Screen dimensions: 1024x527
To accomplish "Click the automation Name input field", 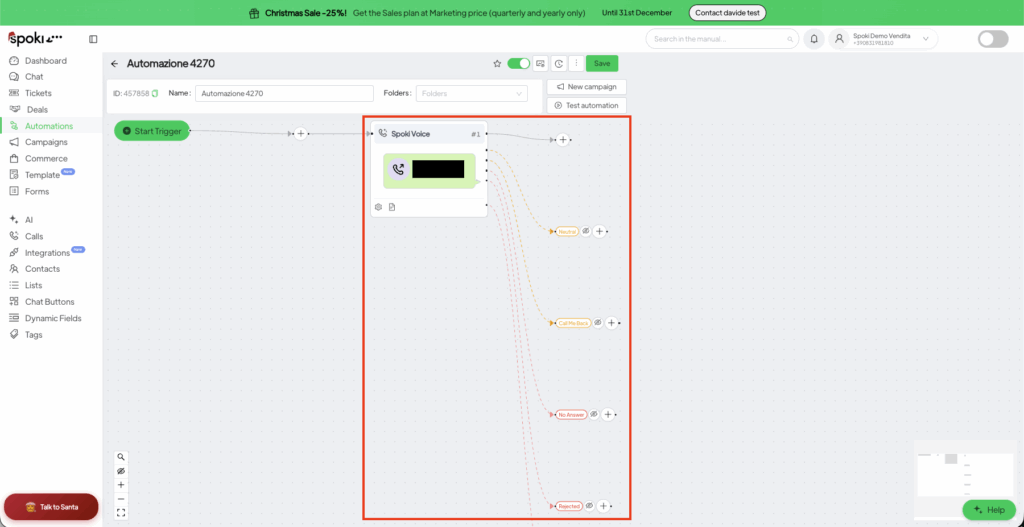I will point(284,93).
